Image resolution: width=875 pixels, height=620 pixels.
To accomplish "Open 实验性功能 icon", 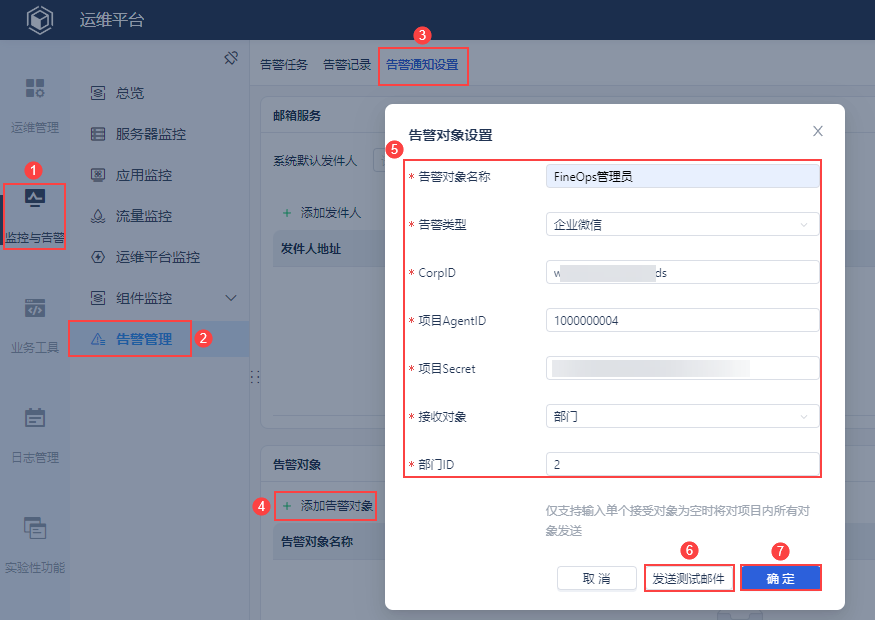I will [35, 528].
